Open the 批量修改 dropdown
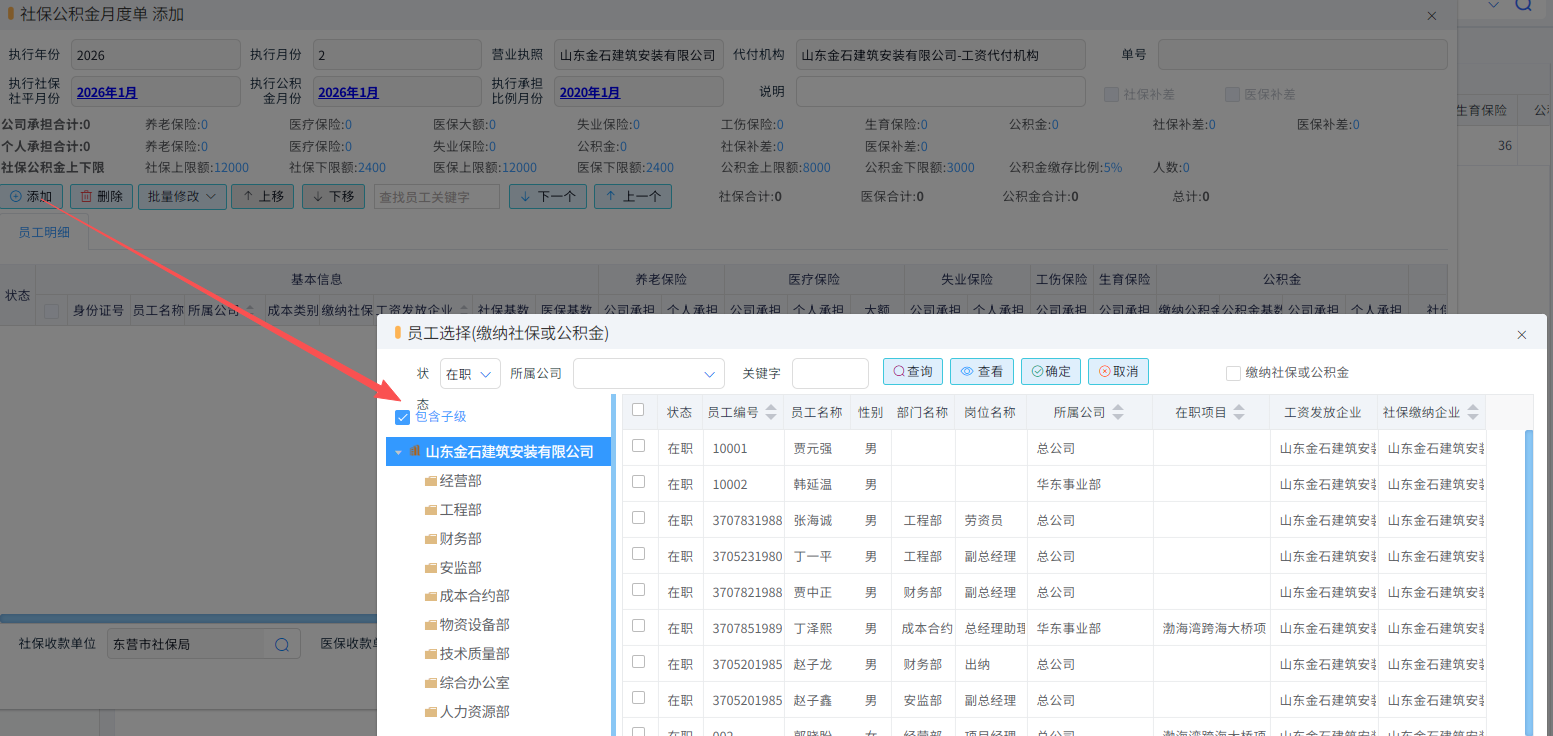The image size is (1553, 736). [x=182, y=197]
